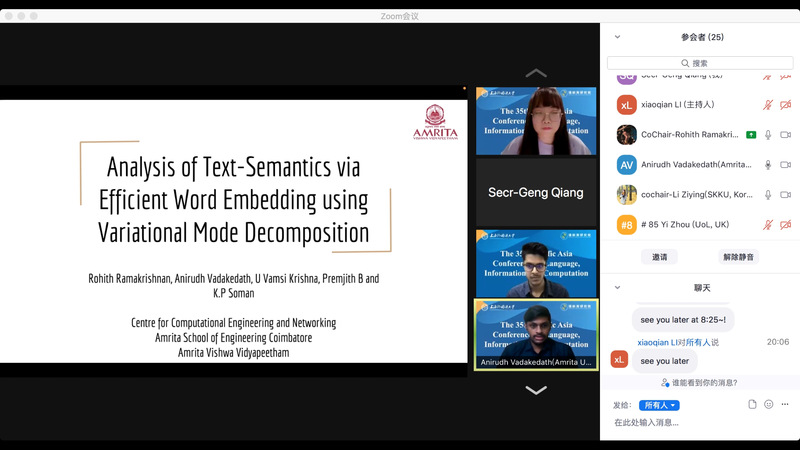
Task: Click the screen share icon beside CoChair-Rohith
Action: (x=750, y=135)
